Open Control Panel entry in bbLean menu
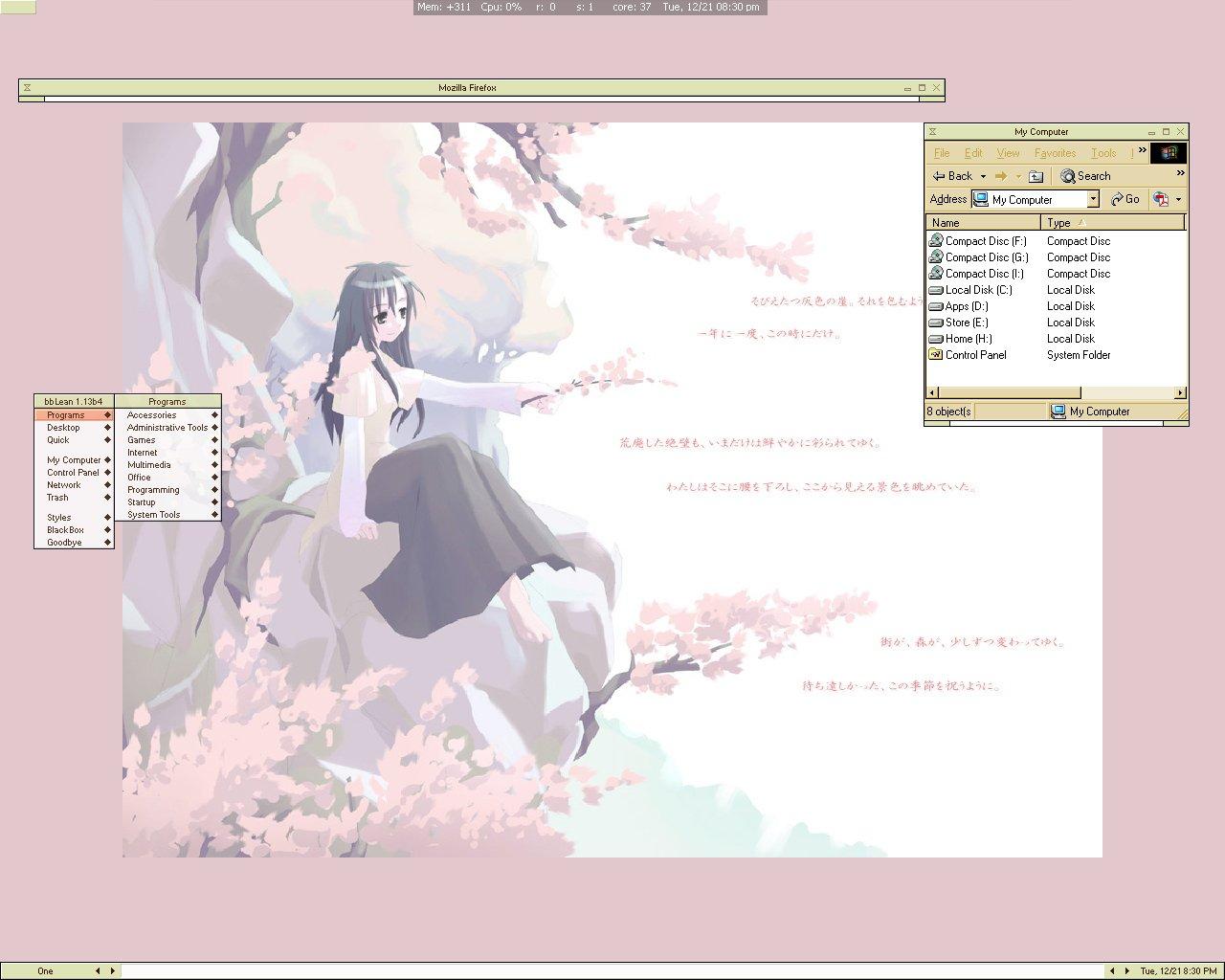Viewport: 1225px width, 980px height. (x=74, y=473)
